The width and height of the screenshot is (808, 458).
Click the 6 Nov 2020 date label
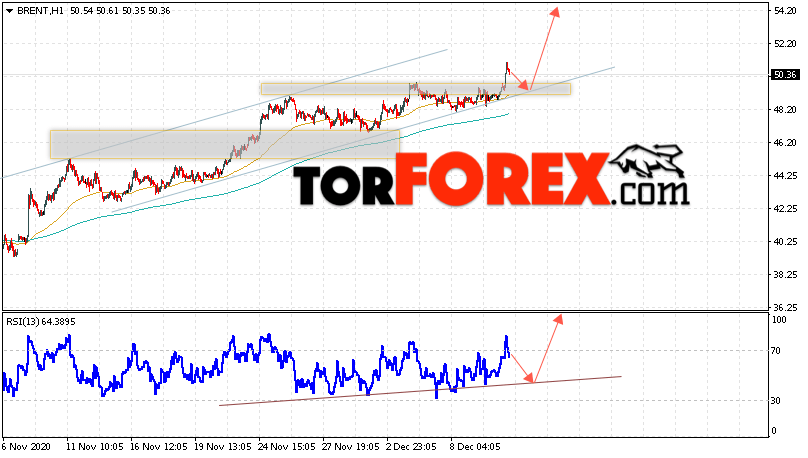[x=26, y=447]
